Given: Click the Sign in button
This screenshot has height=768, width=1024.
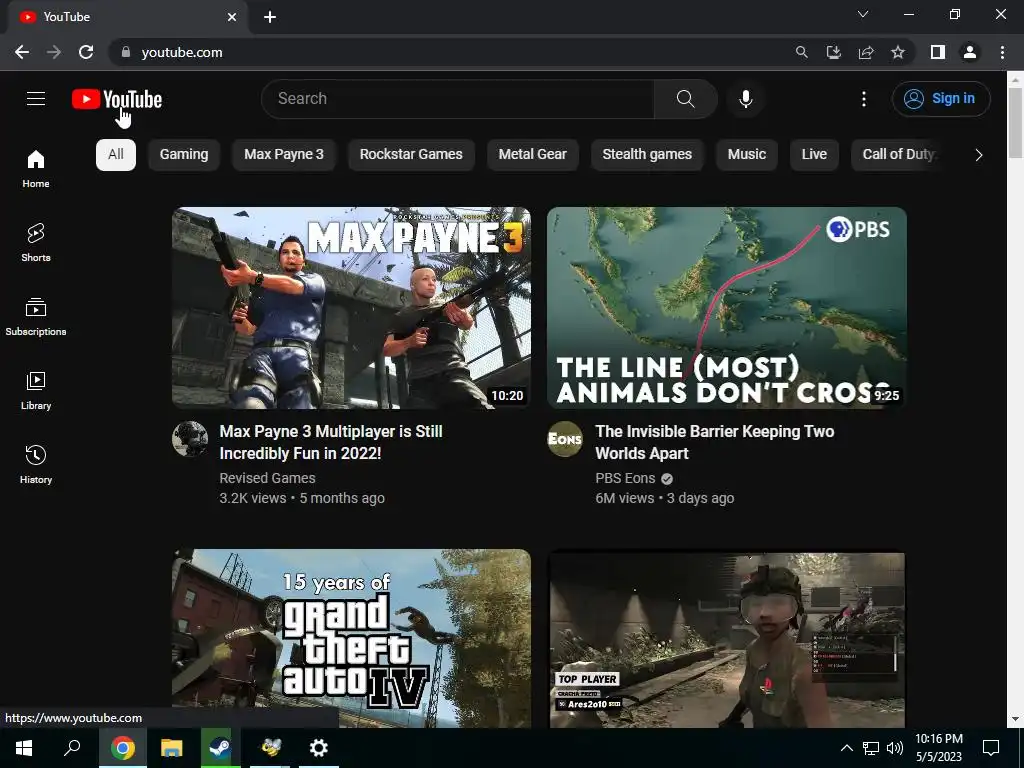Looking at the screenshot, I should (x=940, y=99).
